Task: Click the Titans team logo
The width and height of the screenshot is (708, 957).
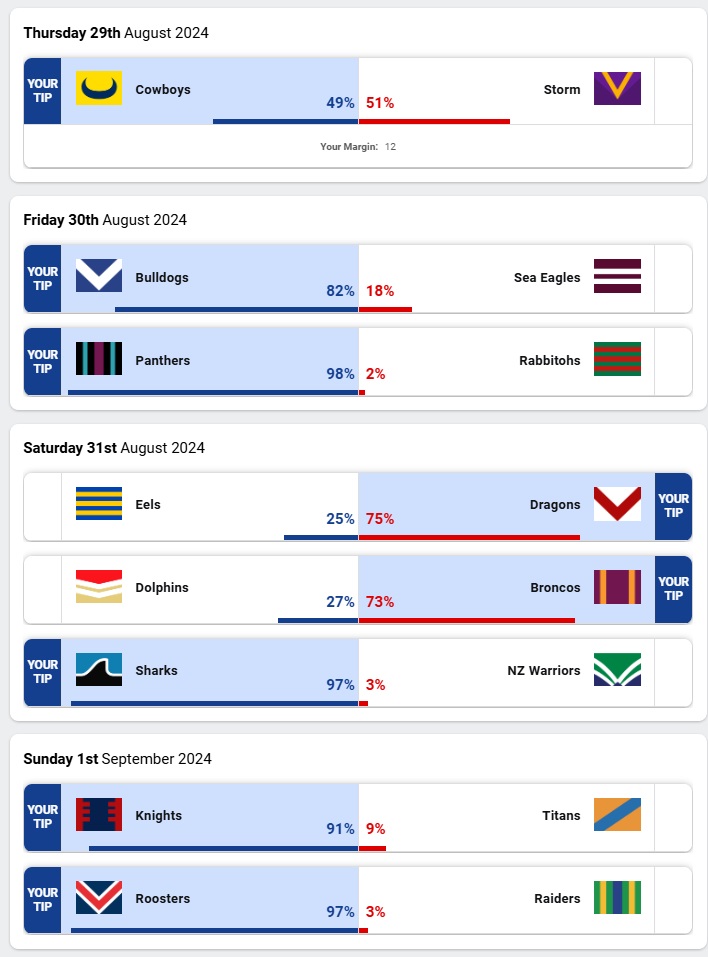Action: [617, 814]
